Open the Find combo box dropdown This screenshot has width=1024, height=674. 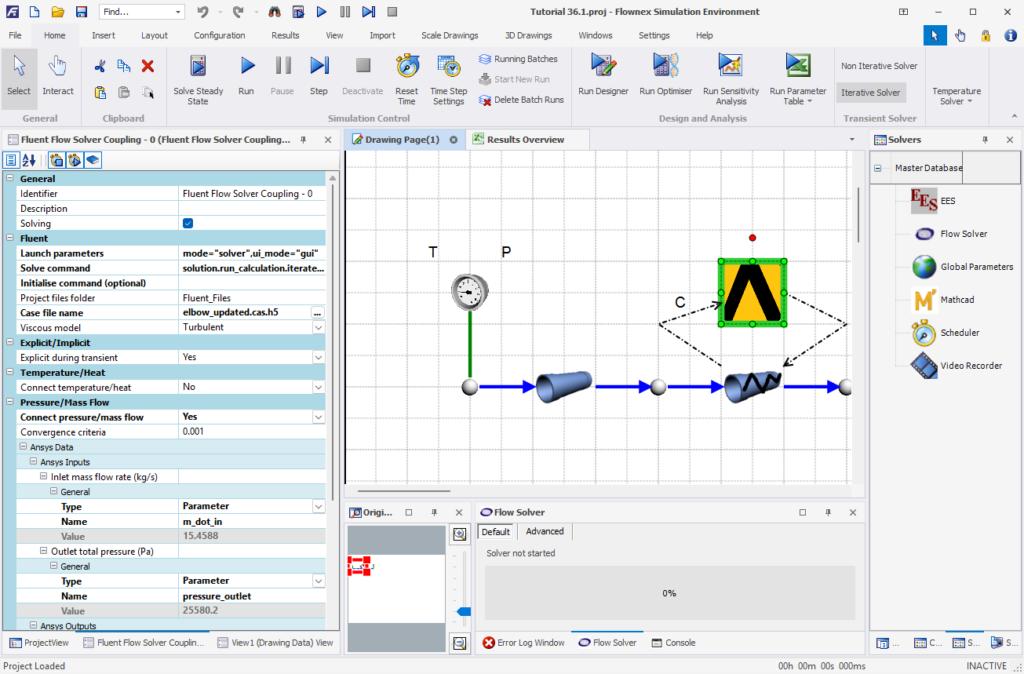click(x=178, y=12)
